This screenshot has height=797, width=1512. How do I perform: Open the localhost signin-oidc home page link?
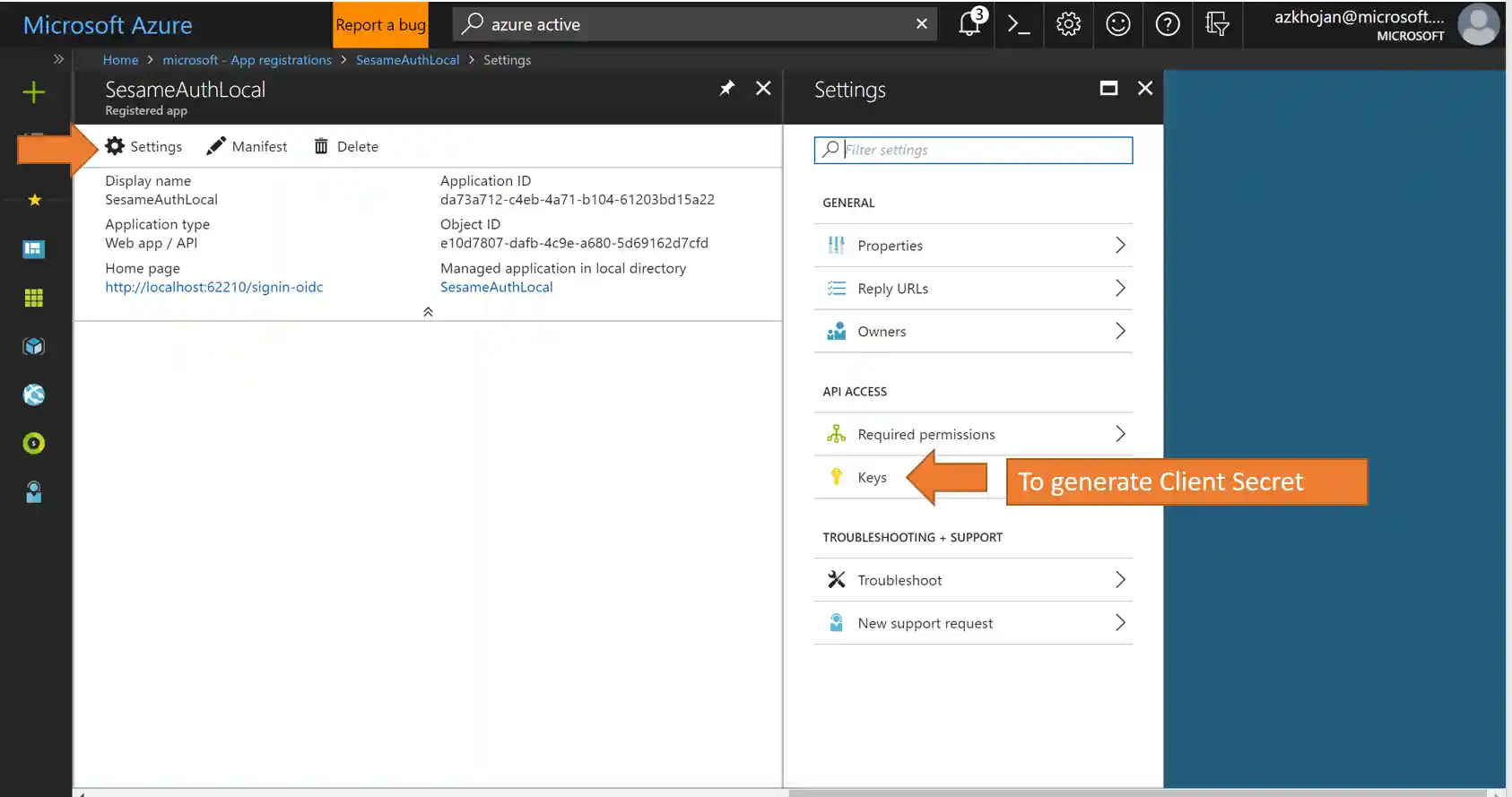(x=214, y=287)
